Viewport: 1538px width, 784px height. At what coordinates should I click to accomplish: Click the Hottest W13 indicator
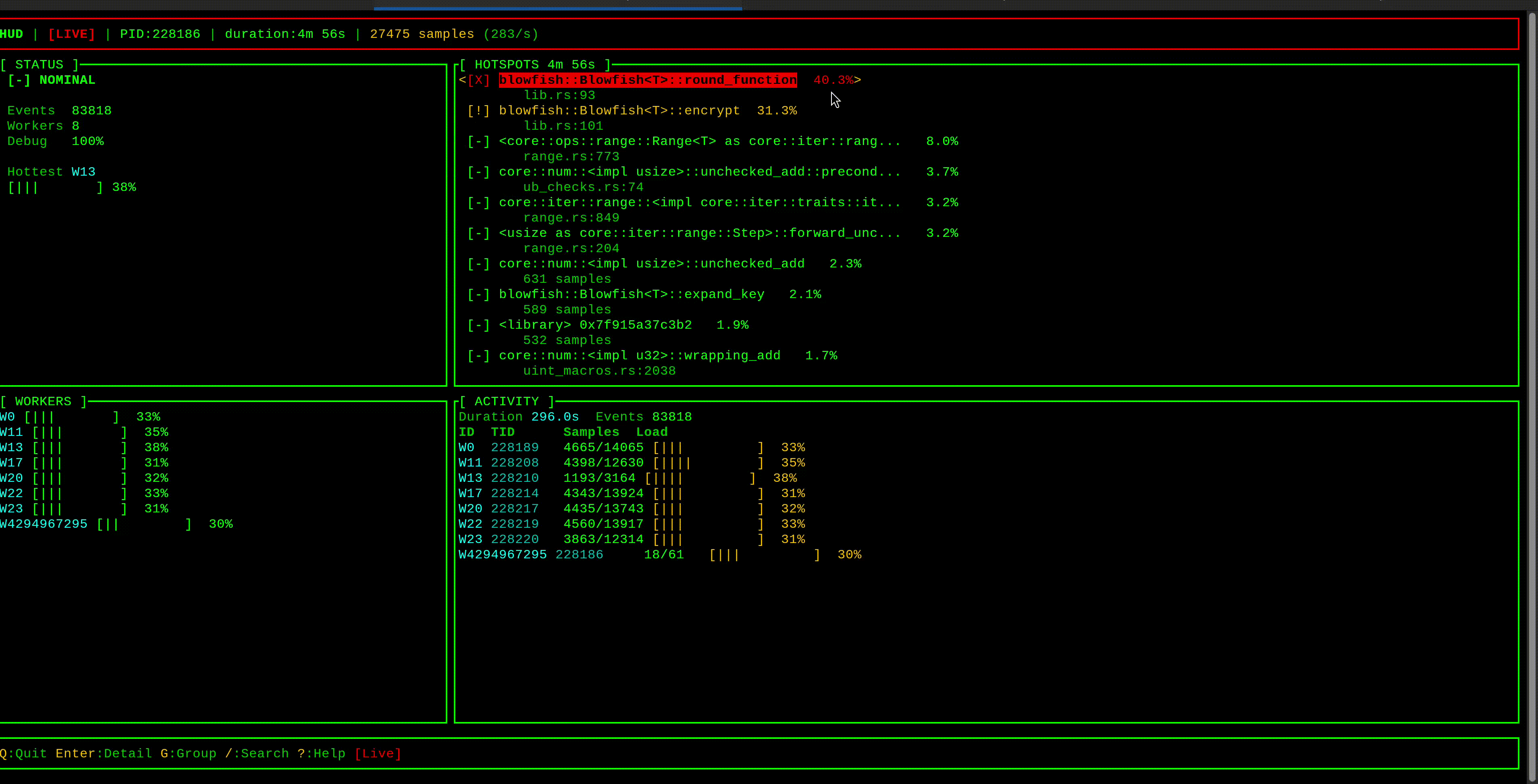click(x=51, y=171)
